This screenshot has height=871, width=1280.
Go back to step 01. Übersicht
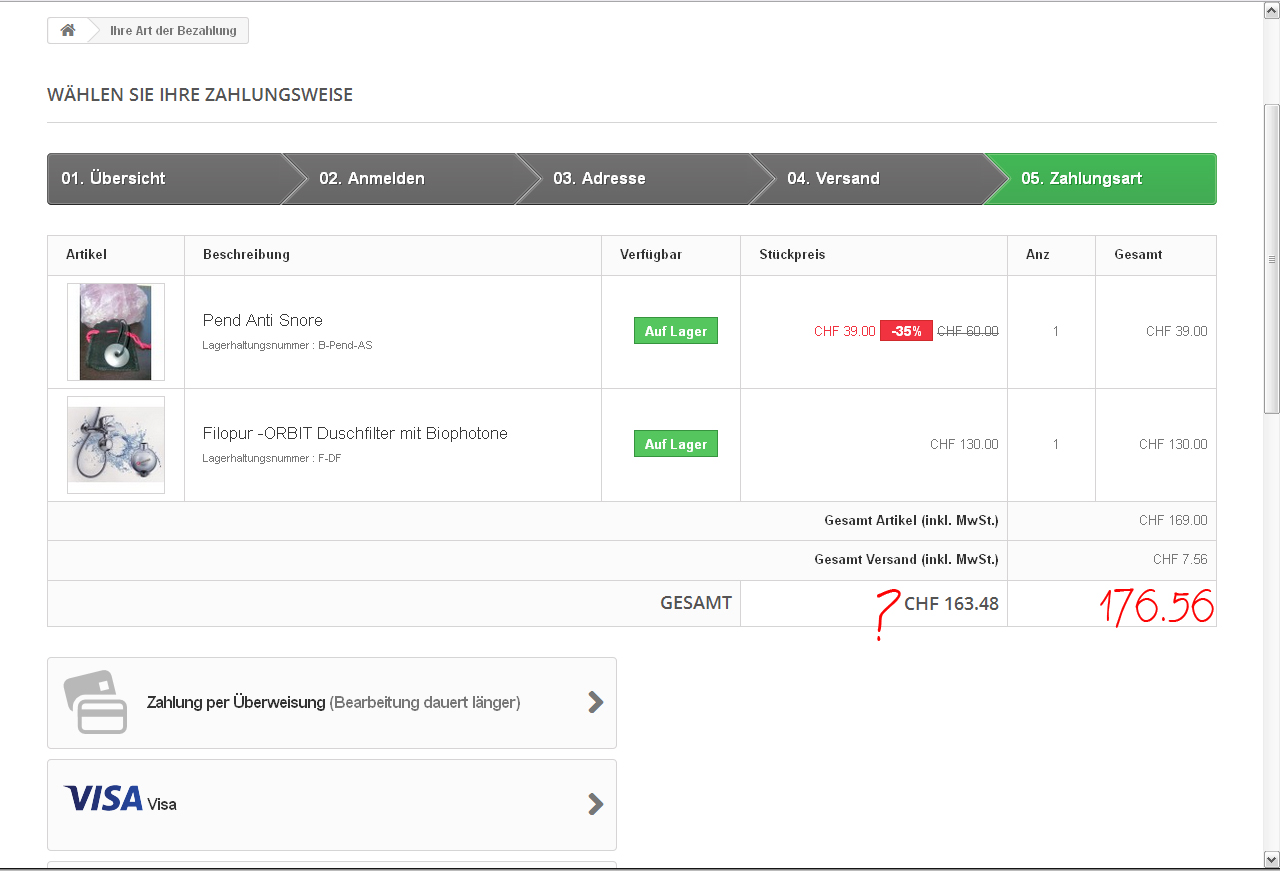[165, 179]
